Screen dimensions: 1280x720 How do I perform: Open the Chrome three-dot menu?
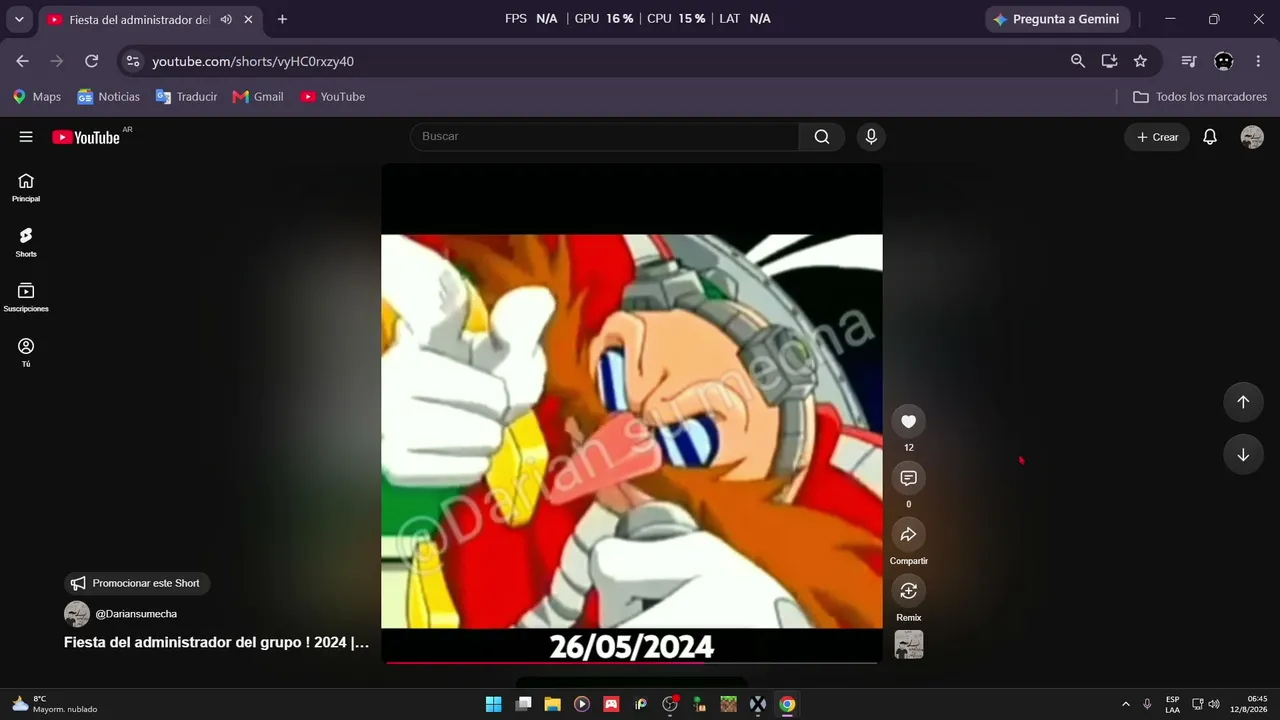(x=1258, y=61)
